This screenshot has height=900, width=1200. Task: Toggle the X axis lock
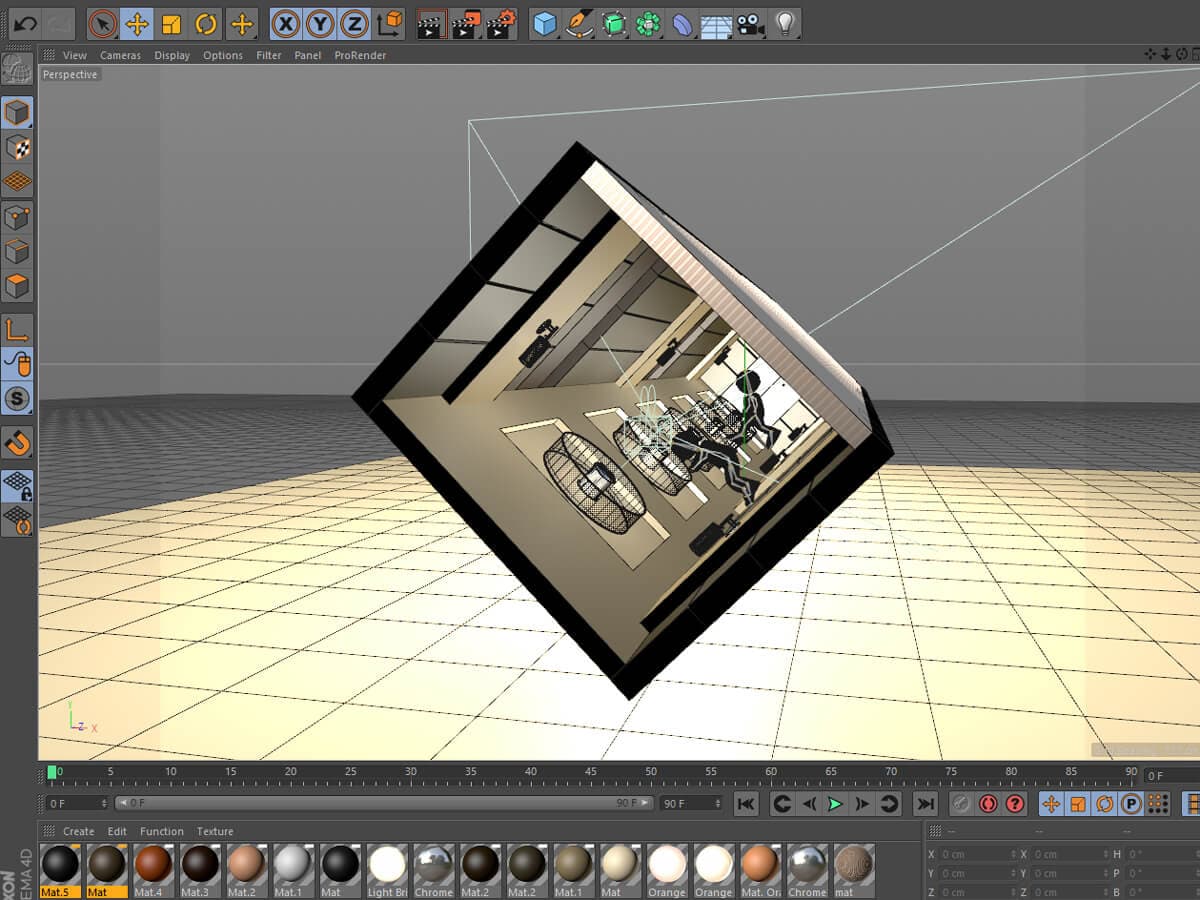(x=288, y=21)
